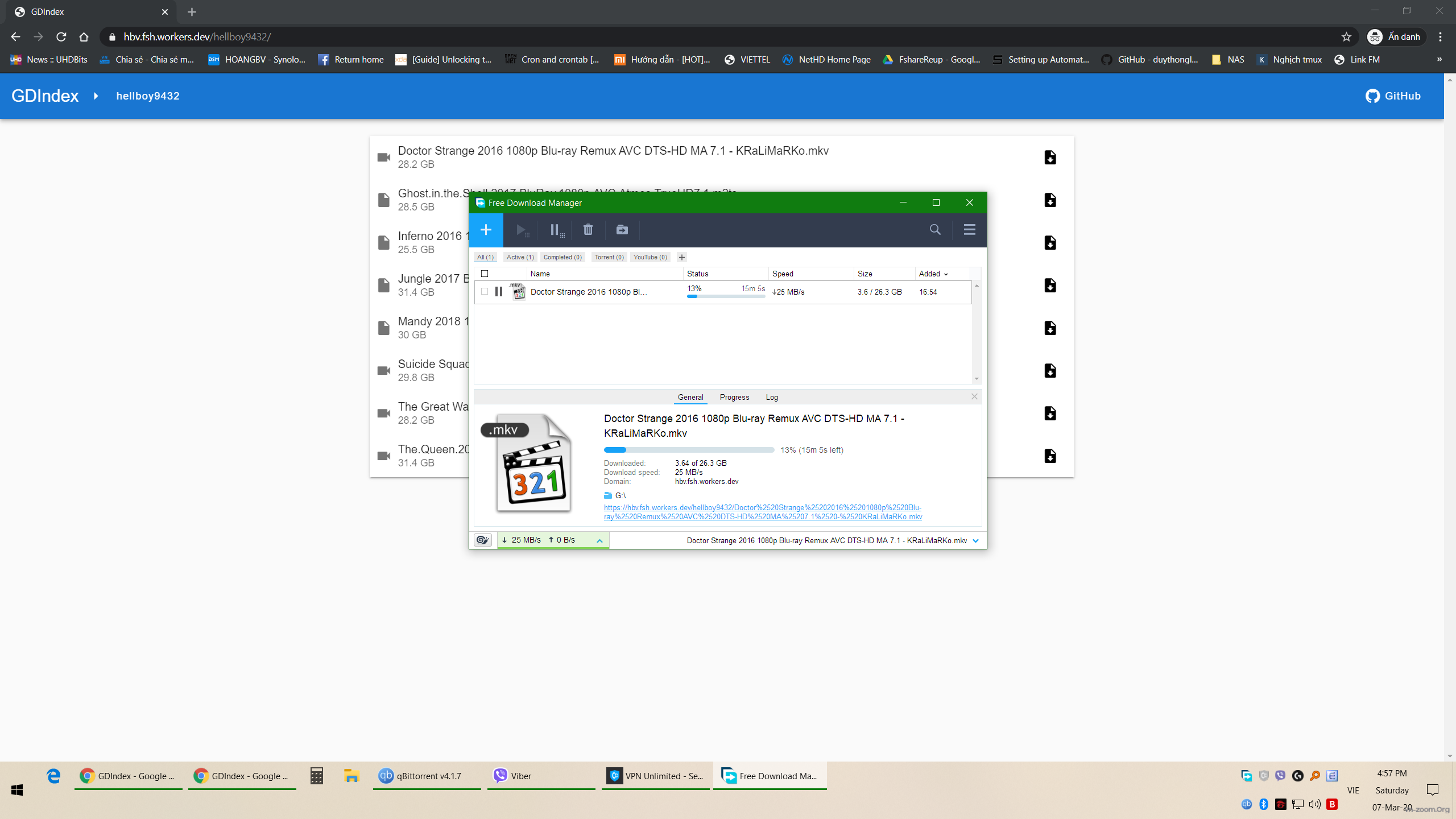Show more bookmarks chevron
This screenshot has height=819, width=1456.
click(1440, 60)
